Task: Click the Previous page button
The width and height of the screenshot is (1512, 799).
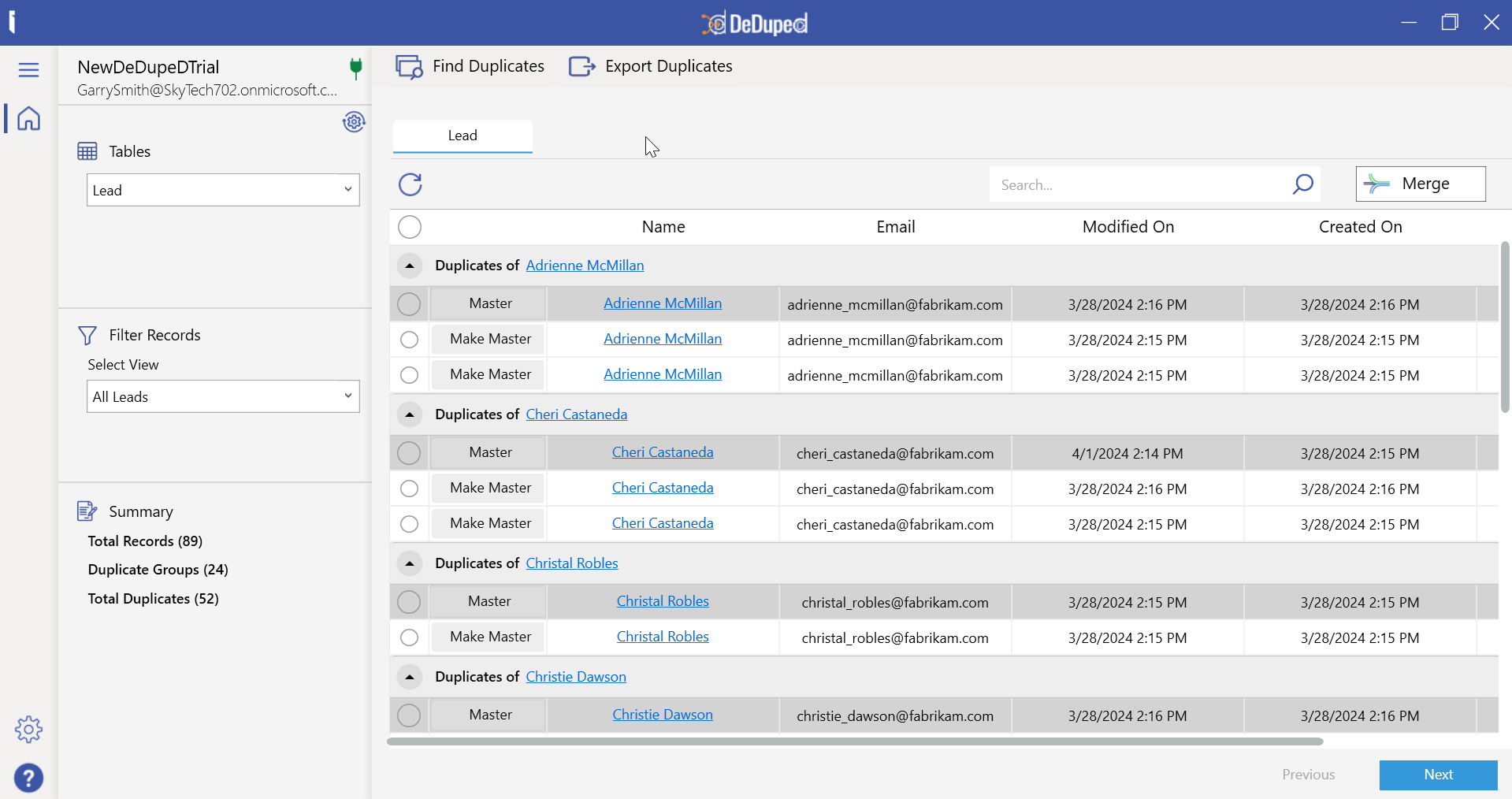Action: pos(1308,775)
